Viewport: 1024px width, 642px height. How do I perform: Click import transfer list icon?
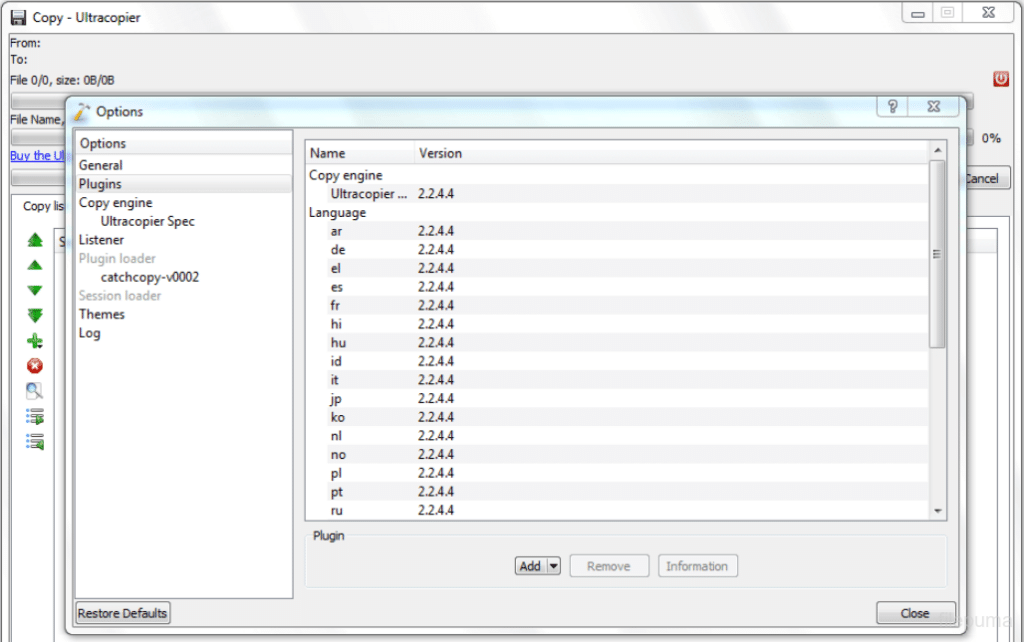pos(35,441)
